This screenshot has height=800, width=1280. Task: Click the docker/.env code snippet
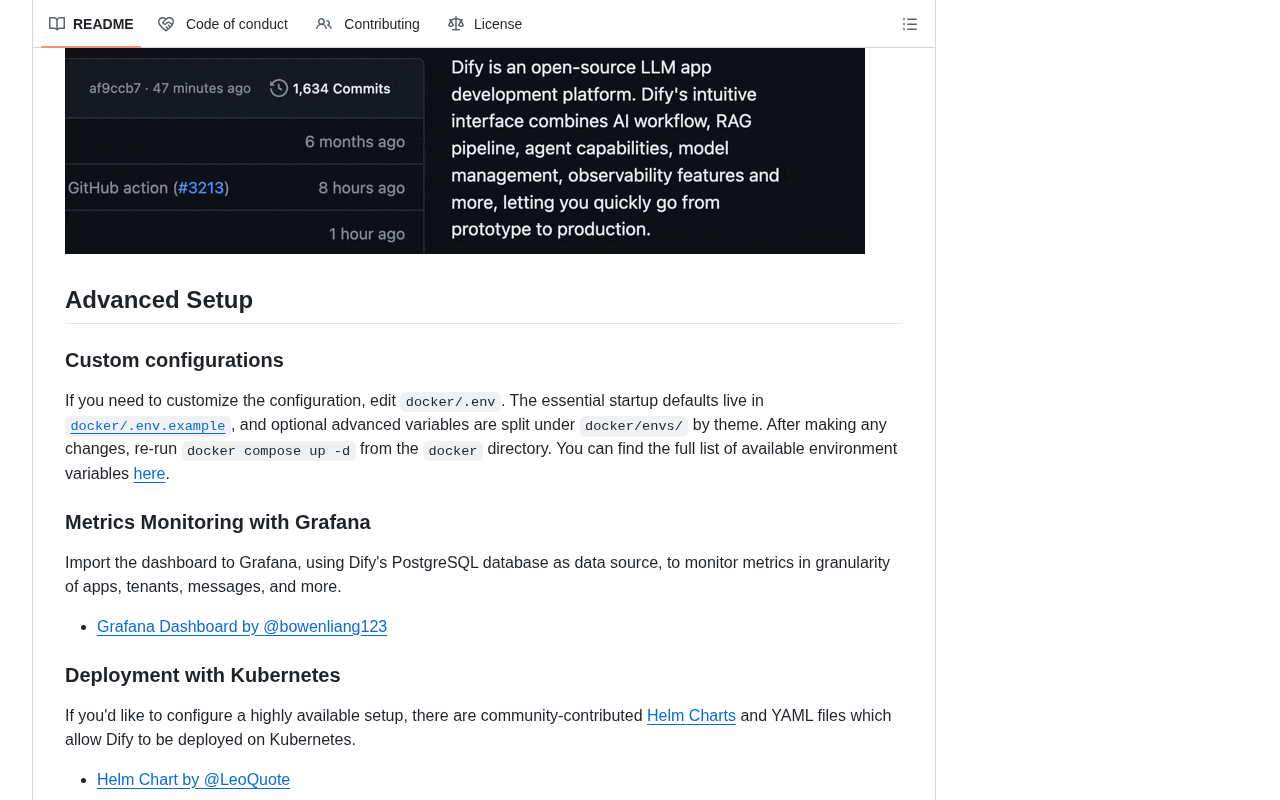click(x=450, y=402)
